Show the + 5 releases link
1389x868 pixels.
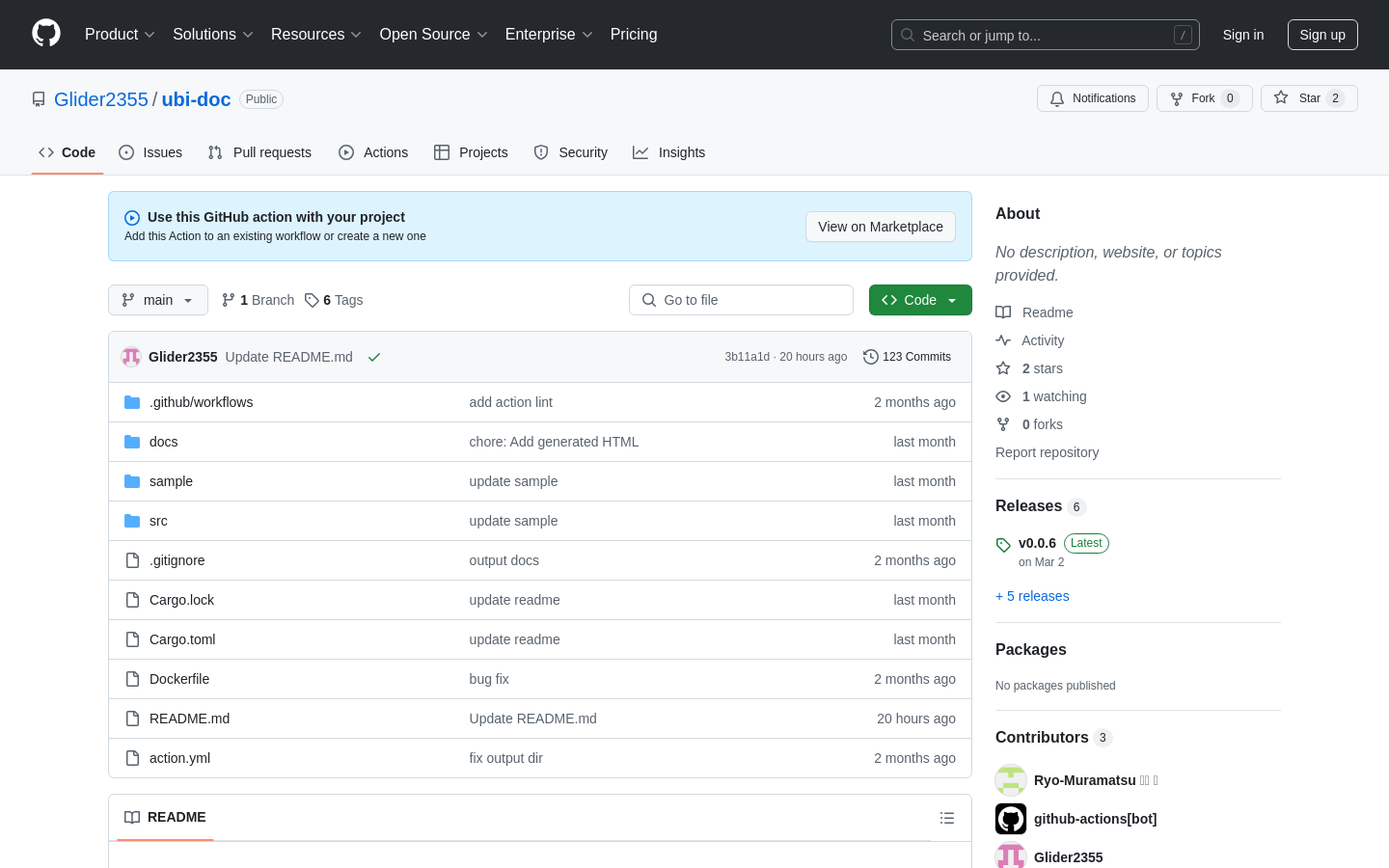pyautogui.click(x=1032, y=596)
